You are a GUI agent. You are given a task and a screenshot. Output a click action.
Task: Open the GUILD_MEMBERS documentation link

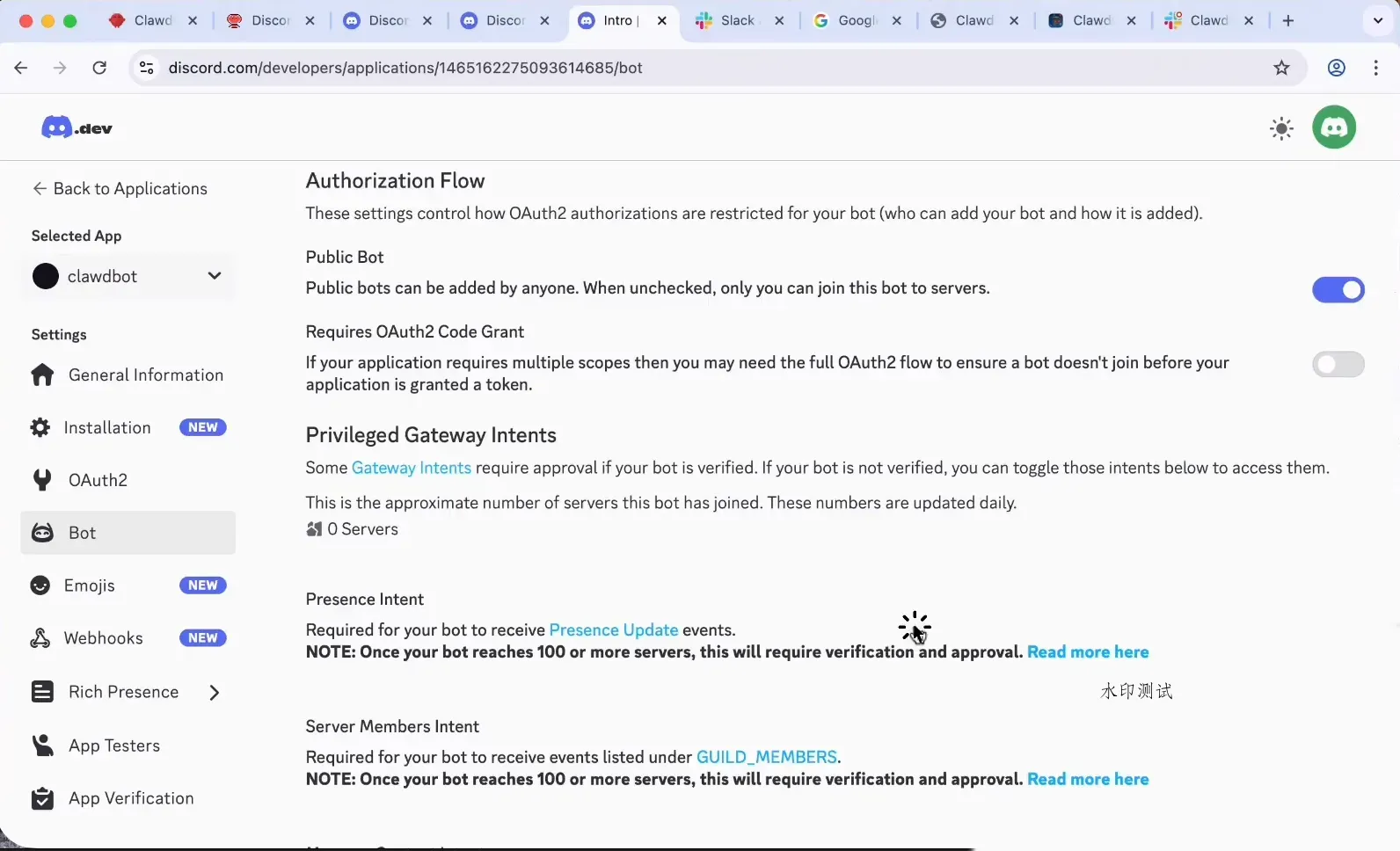766,757
